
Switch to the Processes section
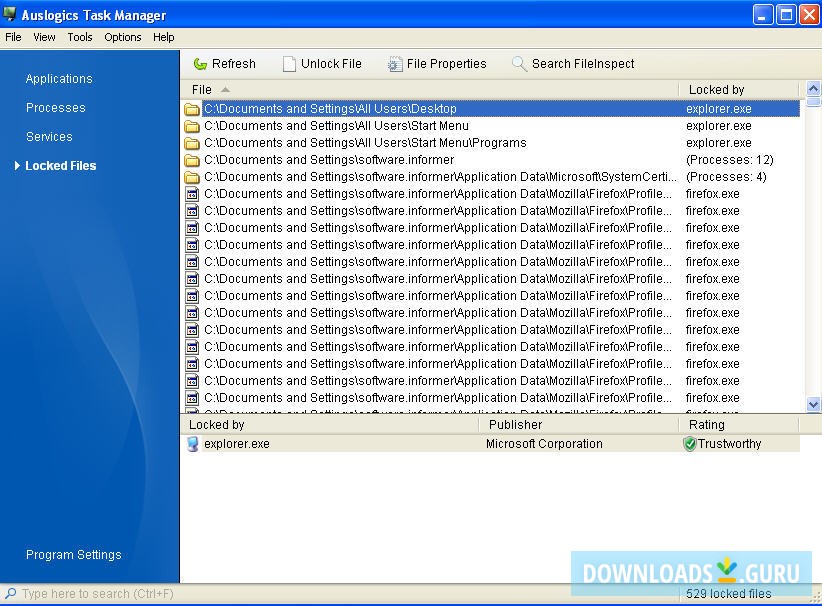pyautogui.click(x=55, y=107)
